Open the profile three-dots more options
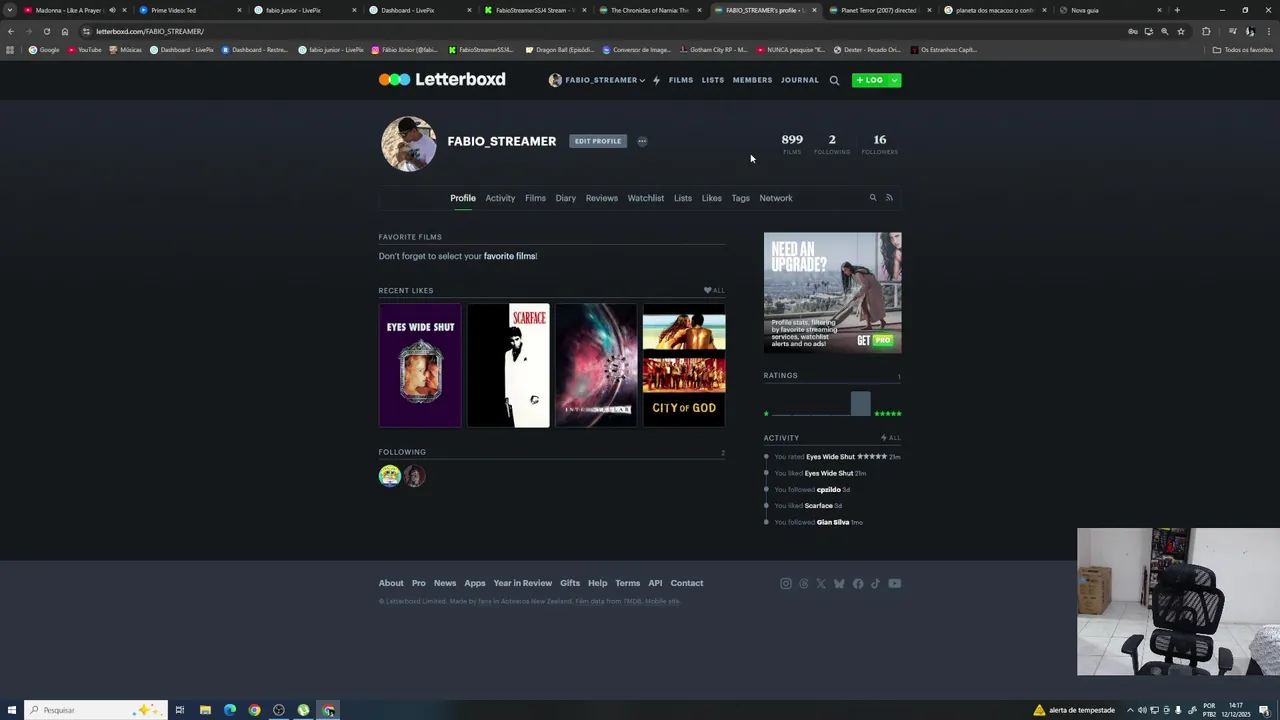 coord(642,141)
